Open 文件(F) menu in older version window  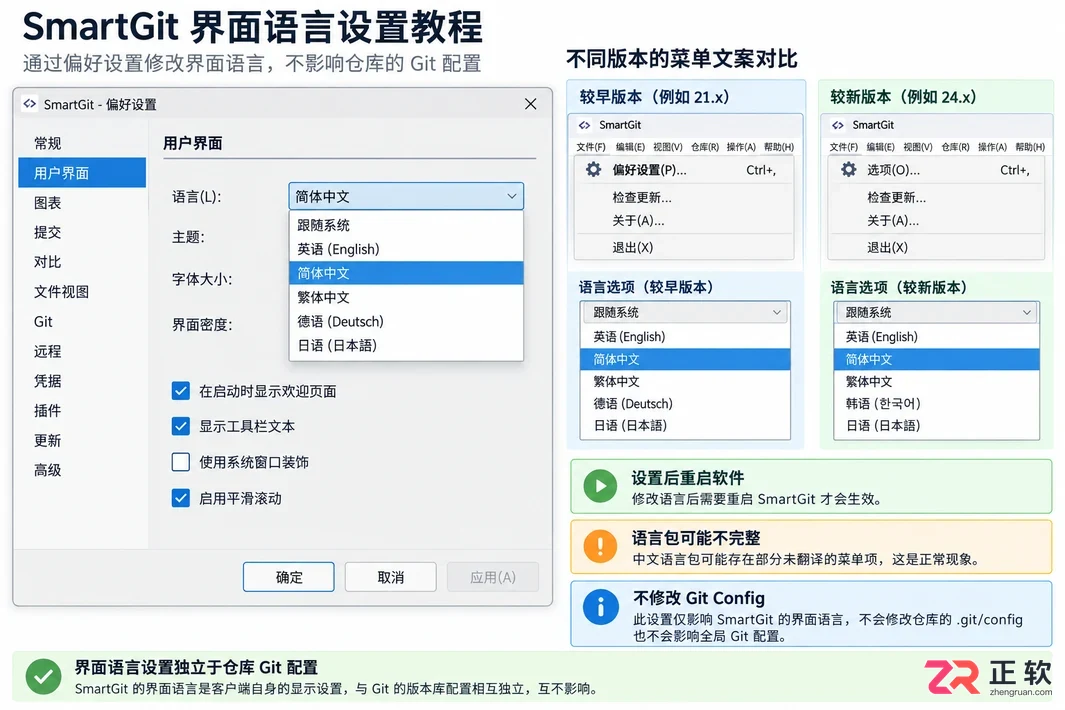(x=590, y=147)
